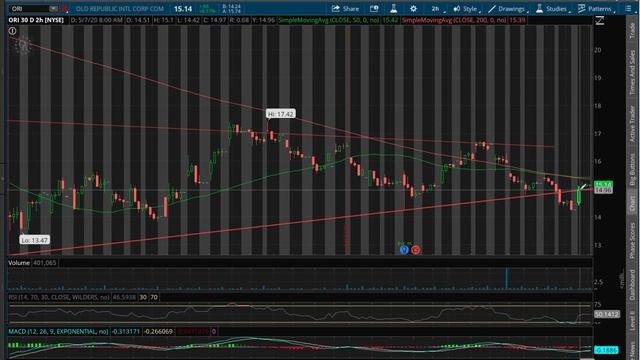
Task: Click the 14.96 price axis label
Action: [x=603, y=190]
